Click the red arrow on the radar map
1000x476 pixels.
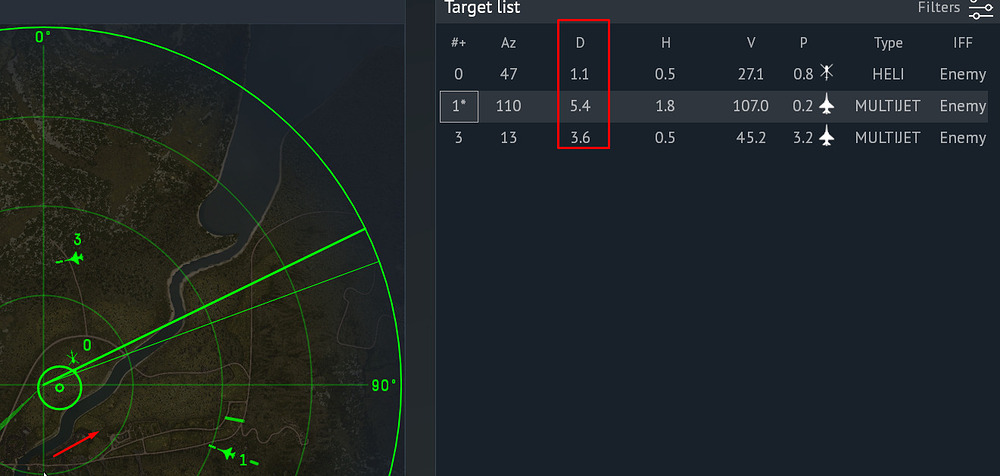[76, 443]
